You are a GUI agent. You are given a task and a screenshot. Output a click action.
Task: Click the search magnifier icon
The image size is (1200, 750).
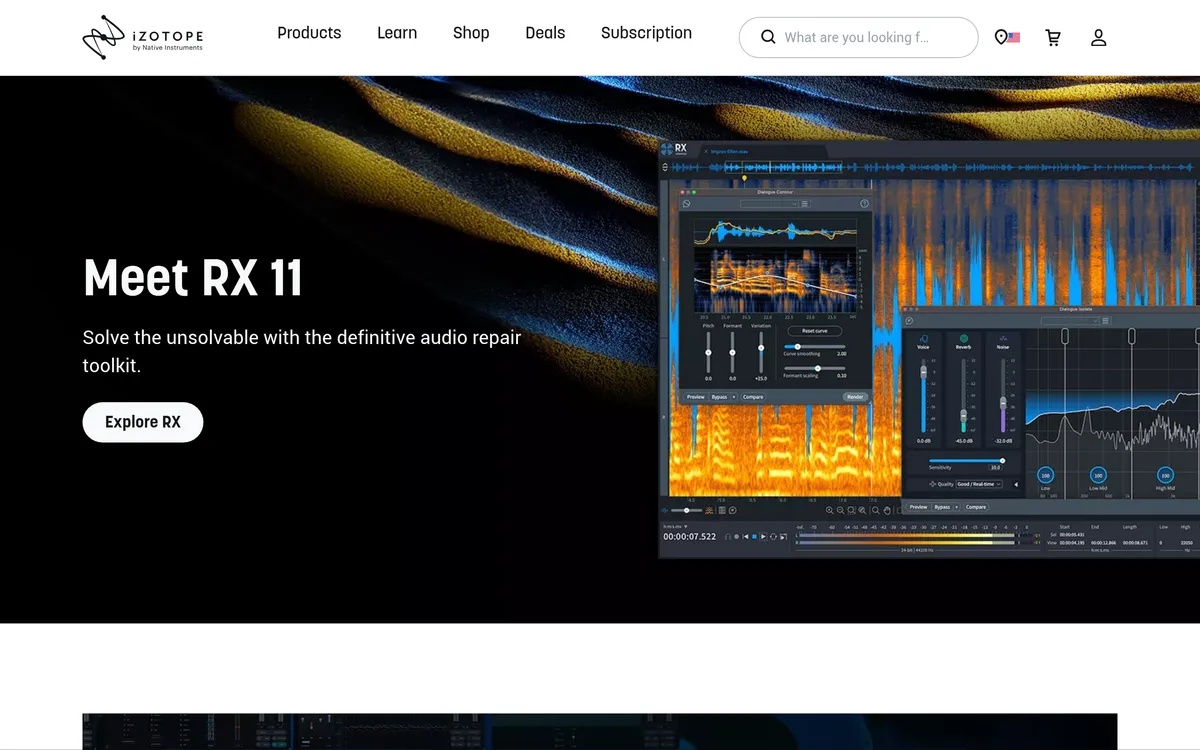[768, 37]
